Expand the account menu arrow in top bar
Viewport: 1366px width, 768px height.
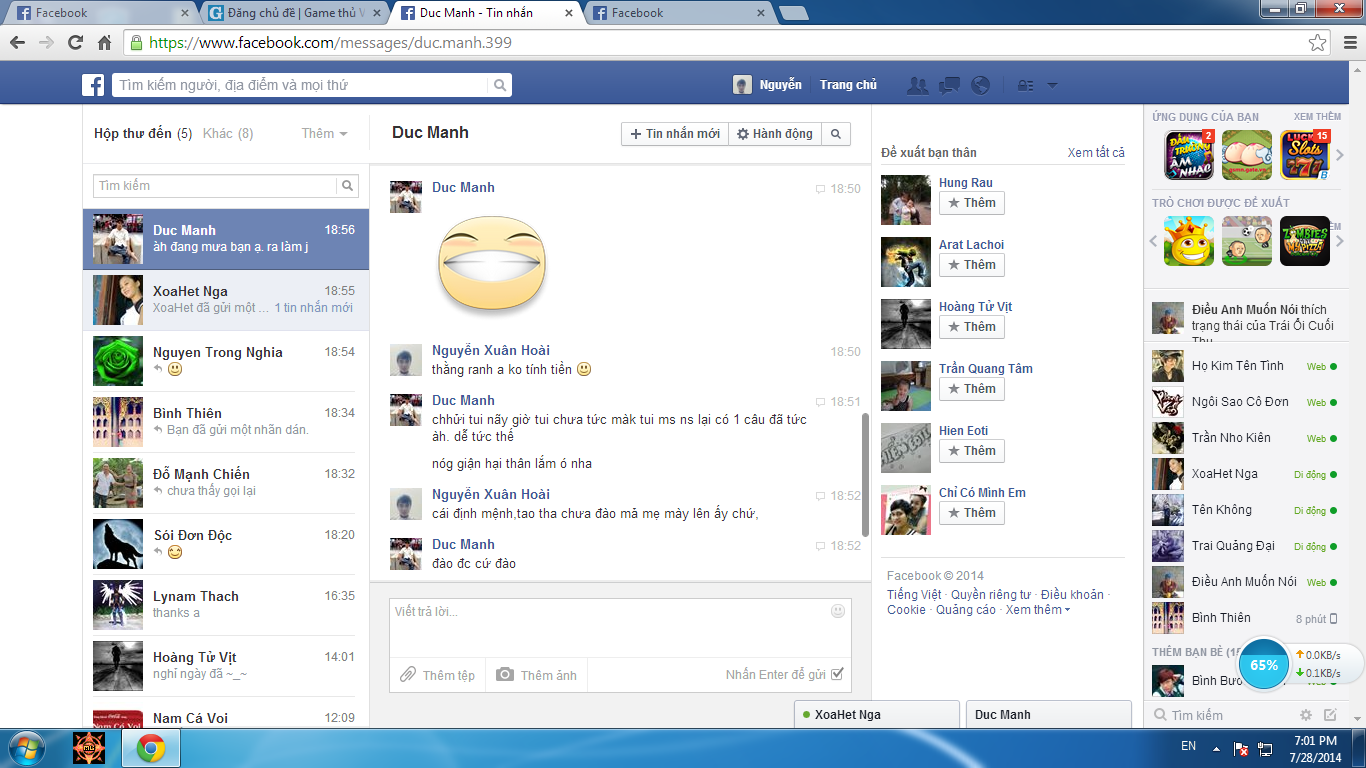pyautogui.click(x=1052, y=86)
